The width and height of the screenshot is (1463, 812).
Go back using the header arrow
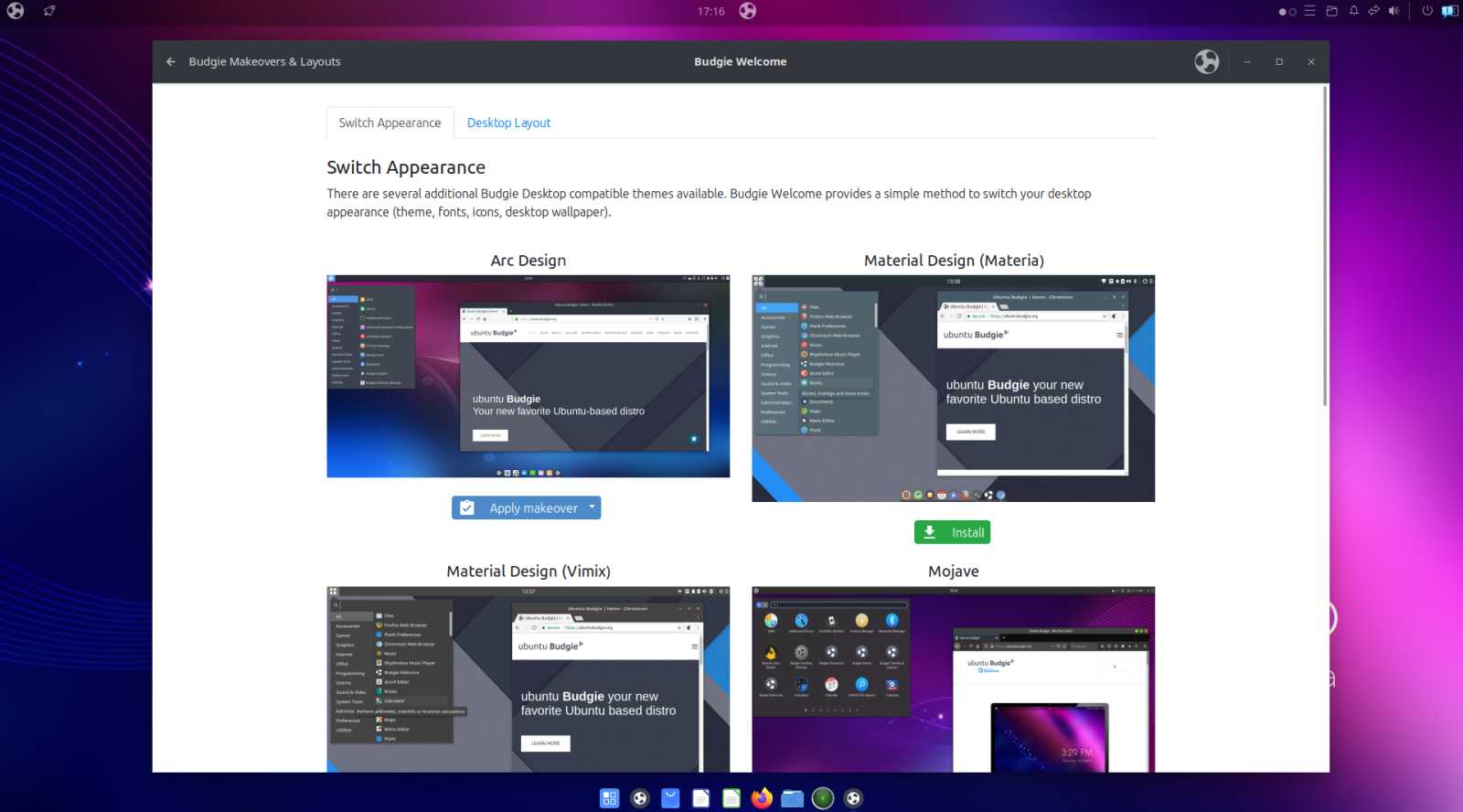coord(170,61)
